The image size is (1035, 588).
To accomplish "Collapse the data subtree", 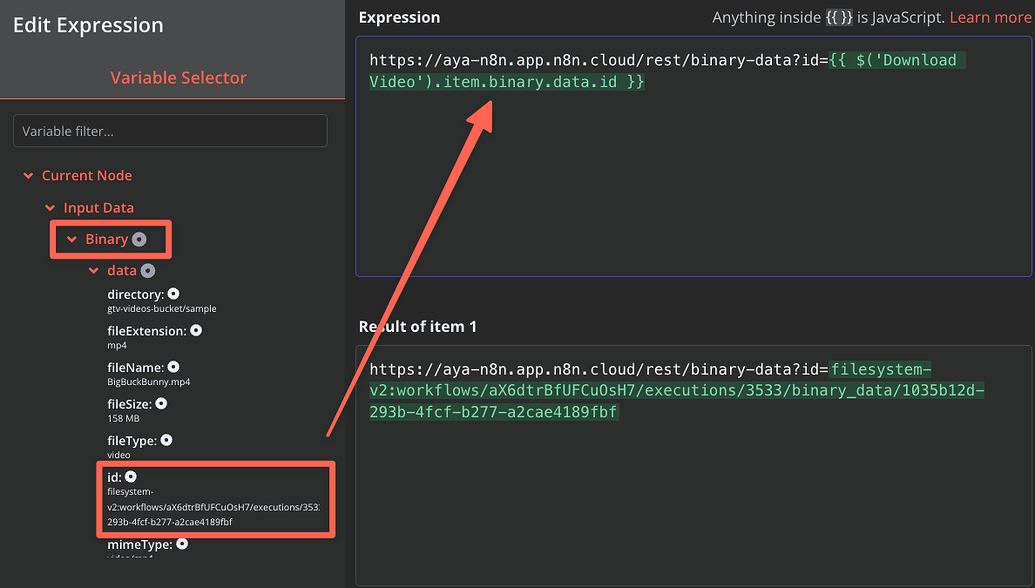I will click(92, 270).
